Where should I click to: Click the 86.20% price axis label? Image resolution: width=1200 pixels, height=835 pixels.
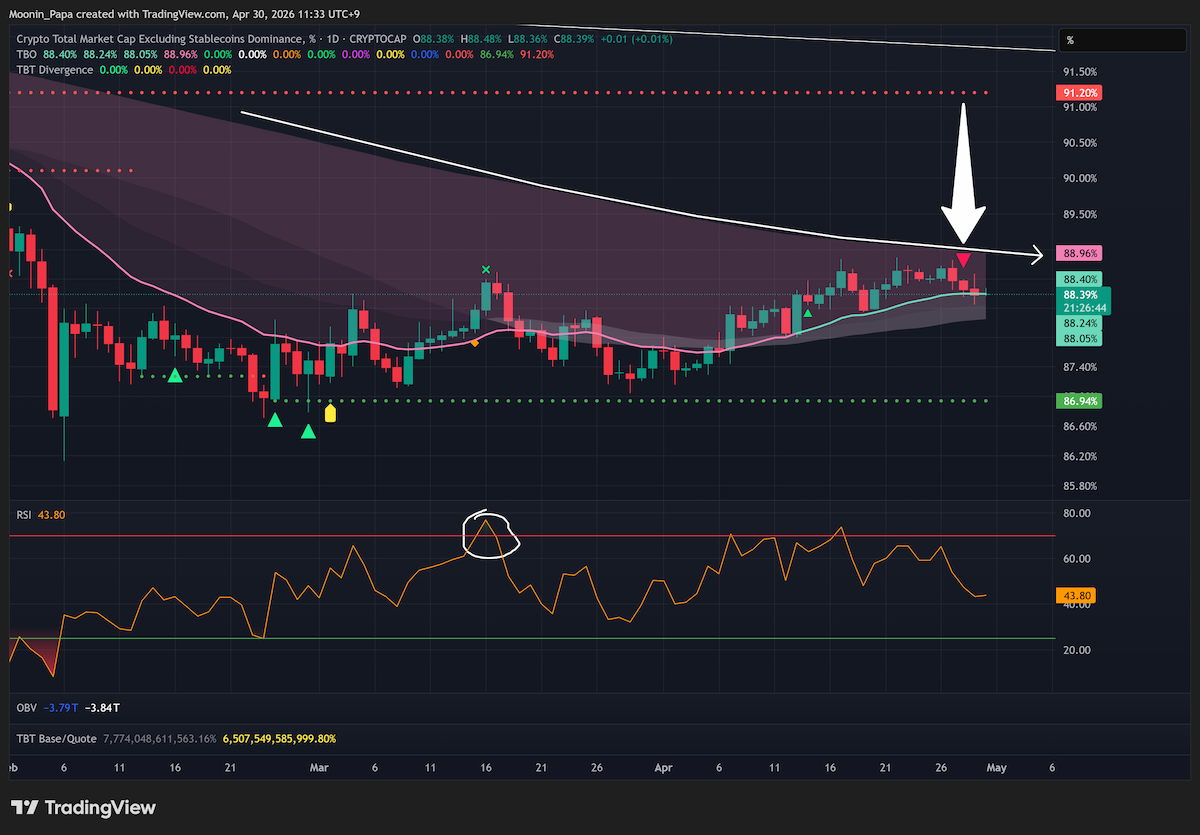pyautogui.click(x=1080, y=457)
